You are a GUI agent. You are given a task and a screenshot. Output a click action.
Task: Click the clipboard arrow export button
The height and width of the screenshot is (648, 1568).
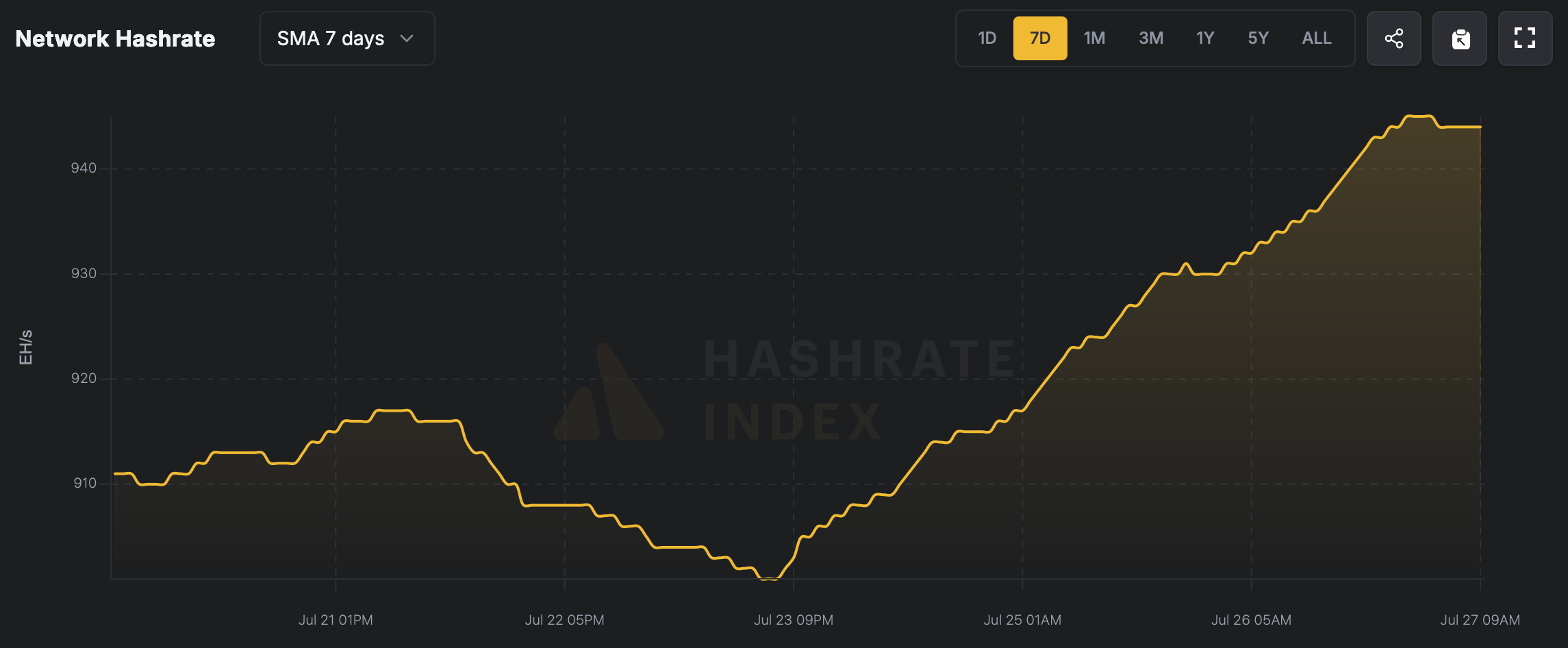tap(1459, 38)
